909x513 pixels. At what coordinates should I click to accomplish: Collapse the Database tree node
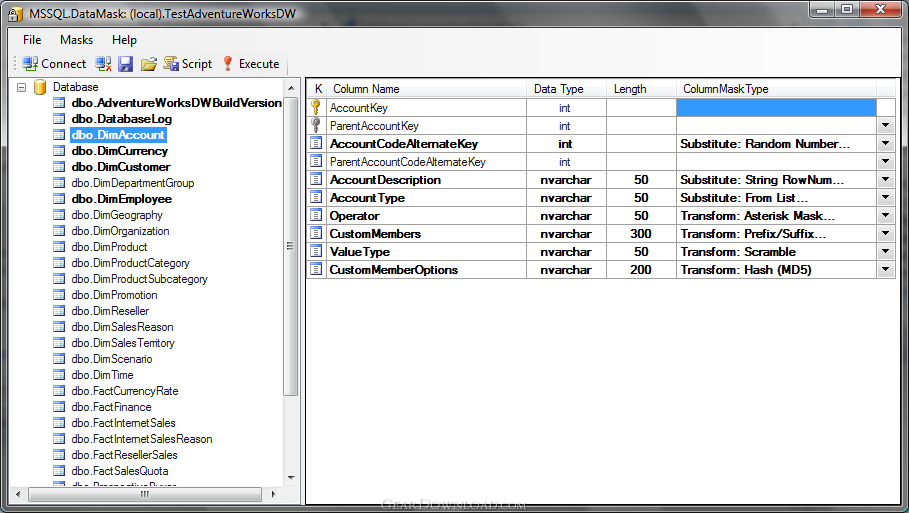pos(21,88)
